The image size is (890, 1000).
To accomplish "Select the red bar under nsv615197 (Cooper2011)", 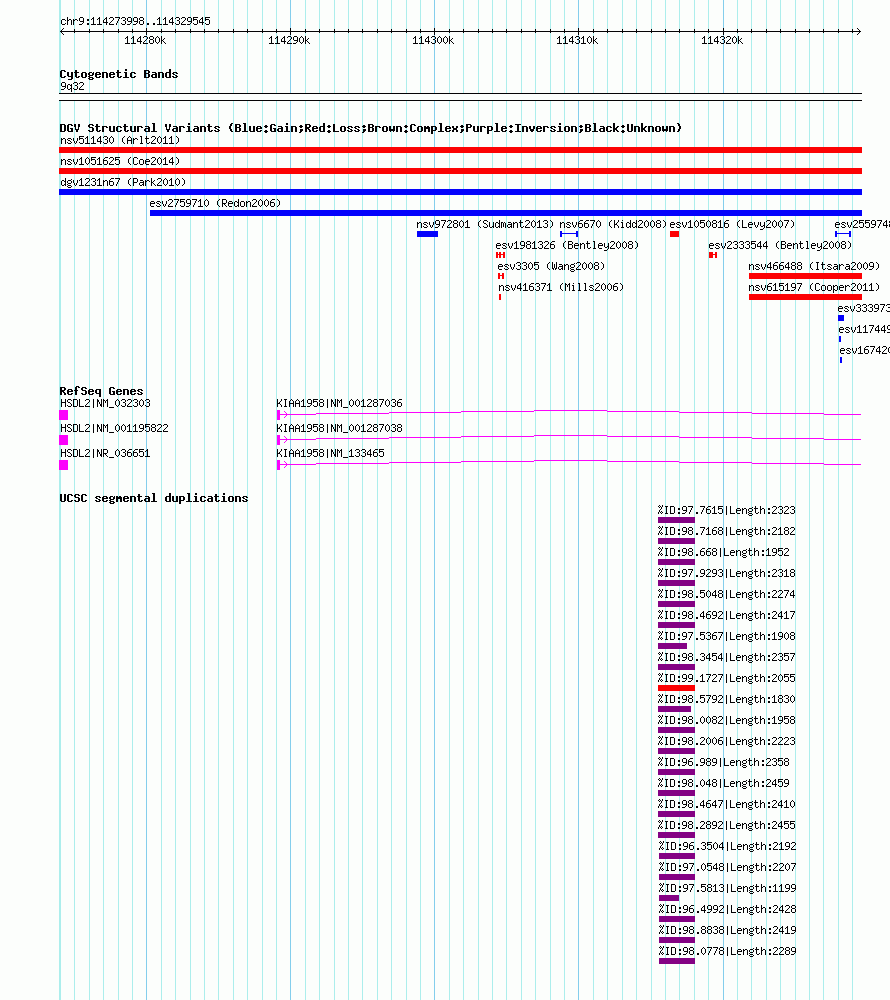I will pos(805,297).
